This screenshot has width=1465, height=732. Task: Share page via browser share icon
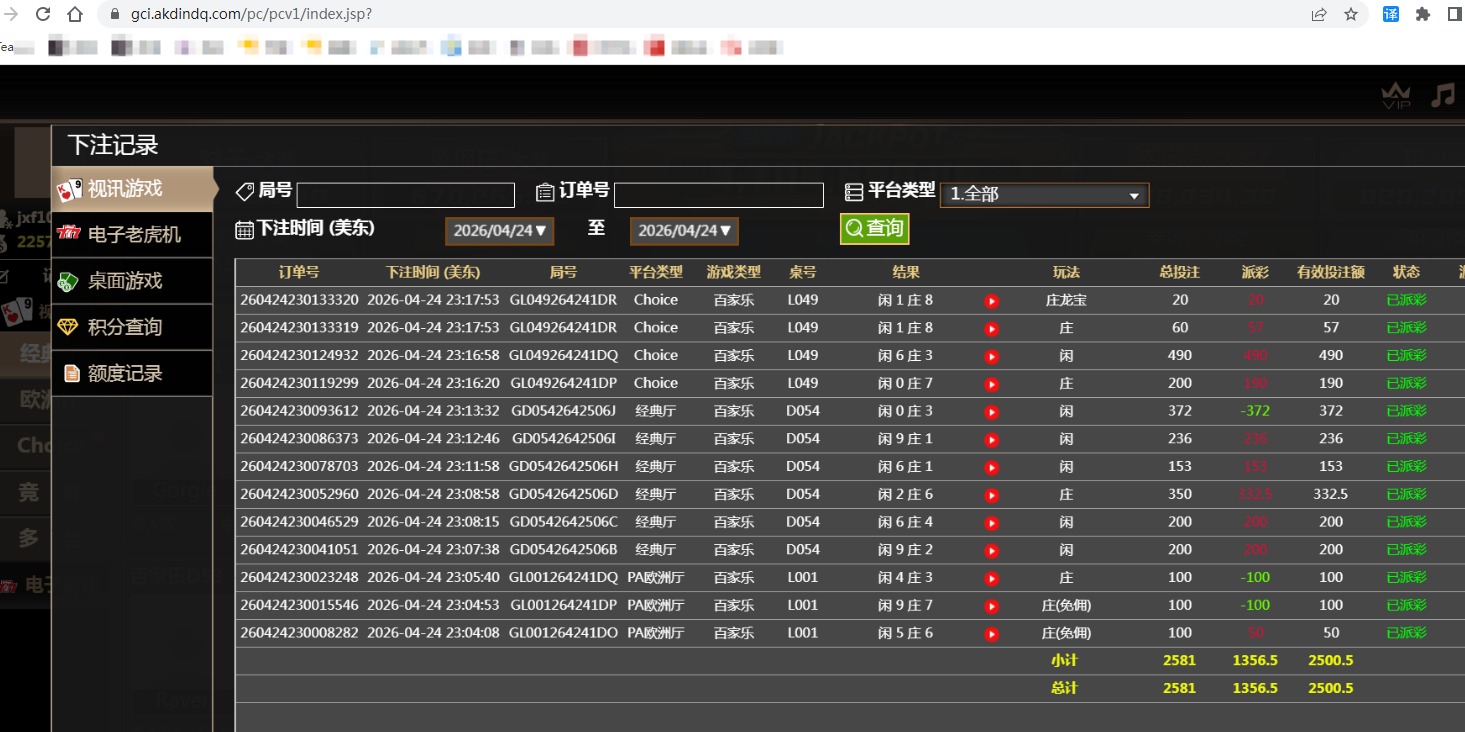coord(1319,14)
